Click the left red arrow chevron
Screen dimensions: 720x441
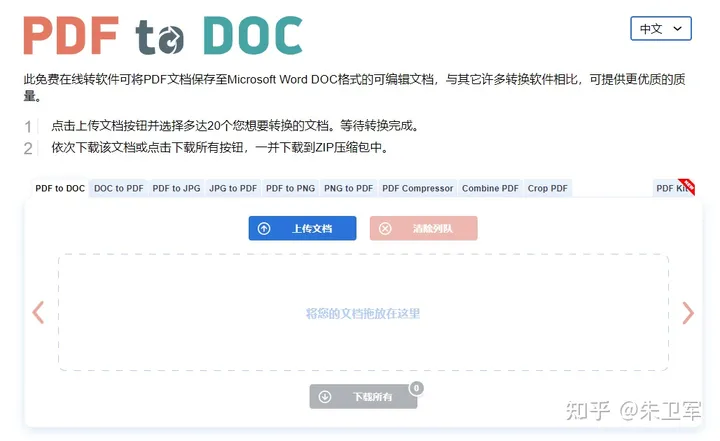tap(39, 313)
